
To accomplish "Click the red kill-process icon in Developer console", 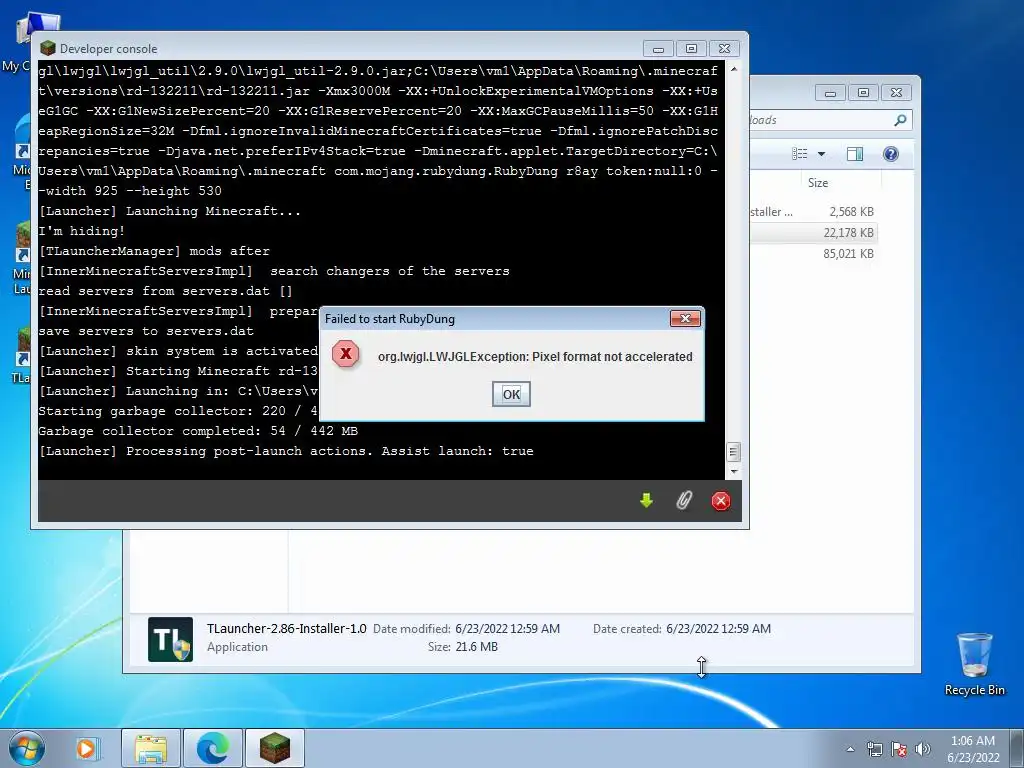I will coord(721,501).
